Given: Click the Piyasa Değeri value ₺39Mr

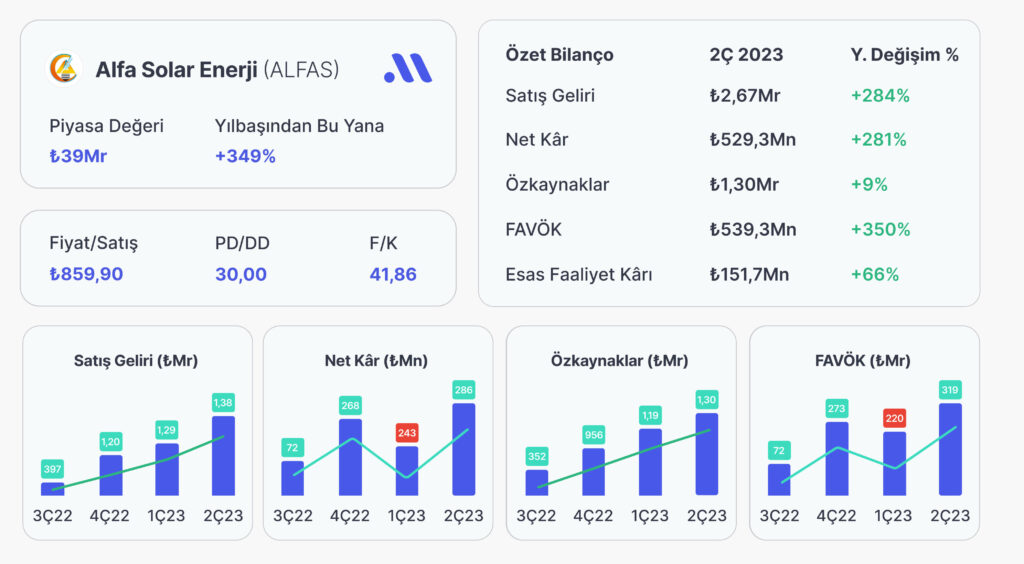Looking at the screenshot, I should point(78,156).
